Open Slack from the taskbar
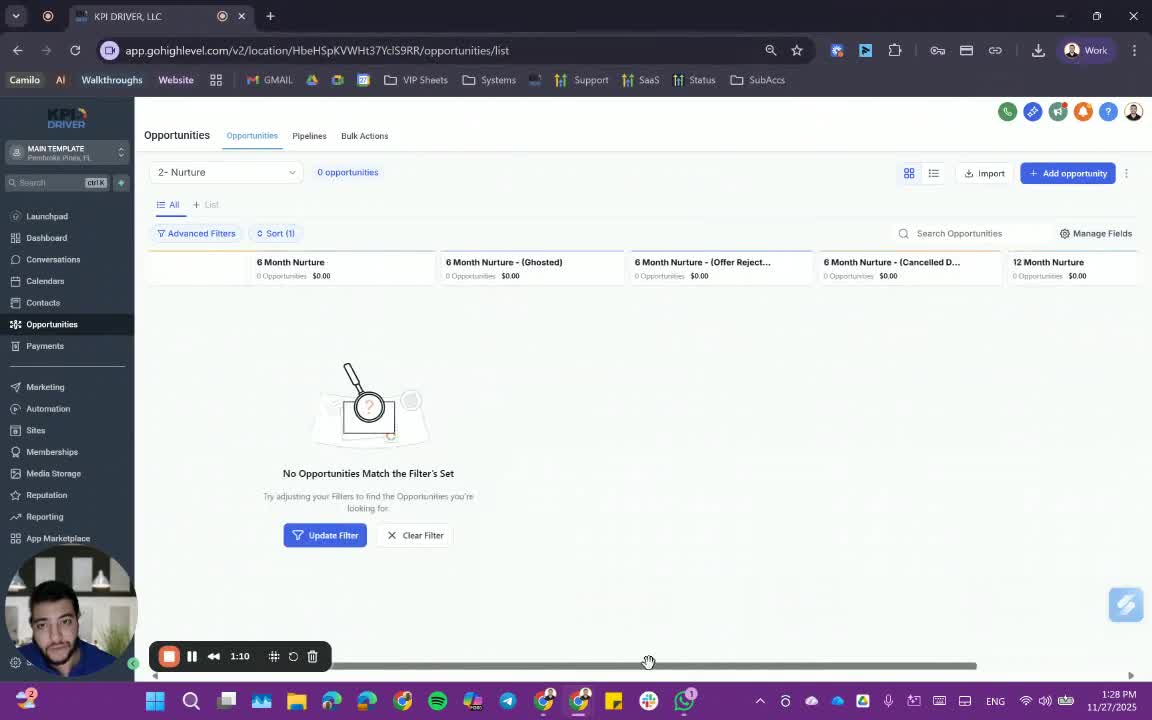 [649, 701]
